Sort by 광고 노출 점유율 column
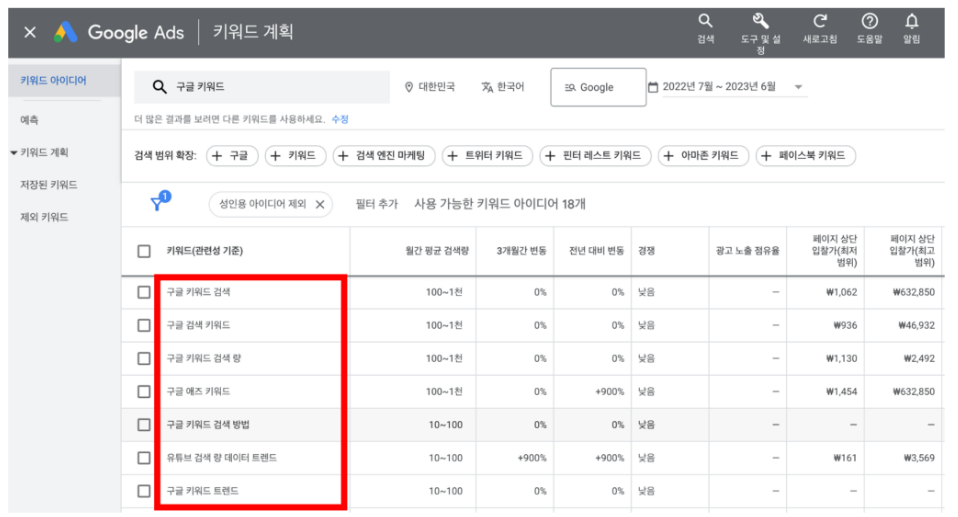The height and width of the screenshot is (517, 958). coord(747,251)
